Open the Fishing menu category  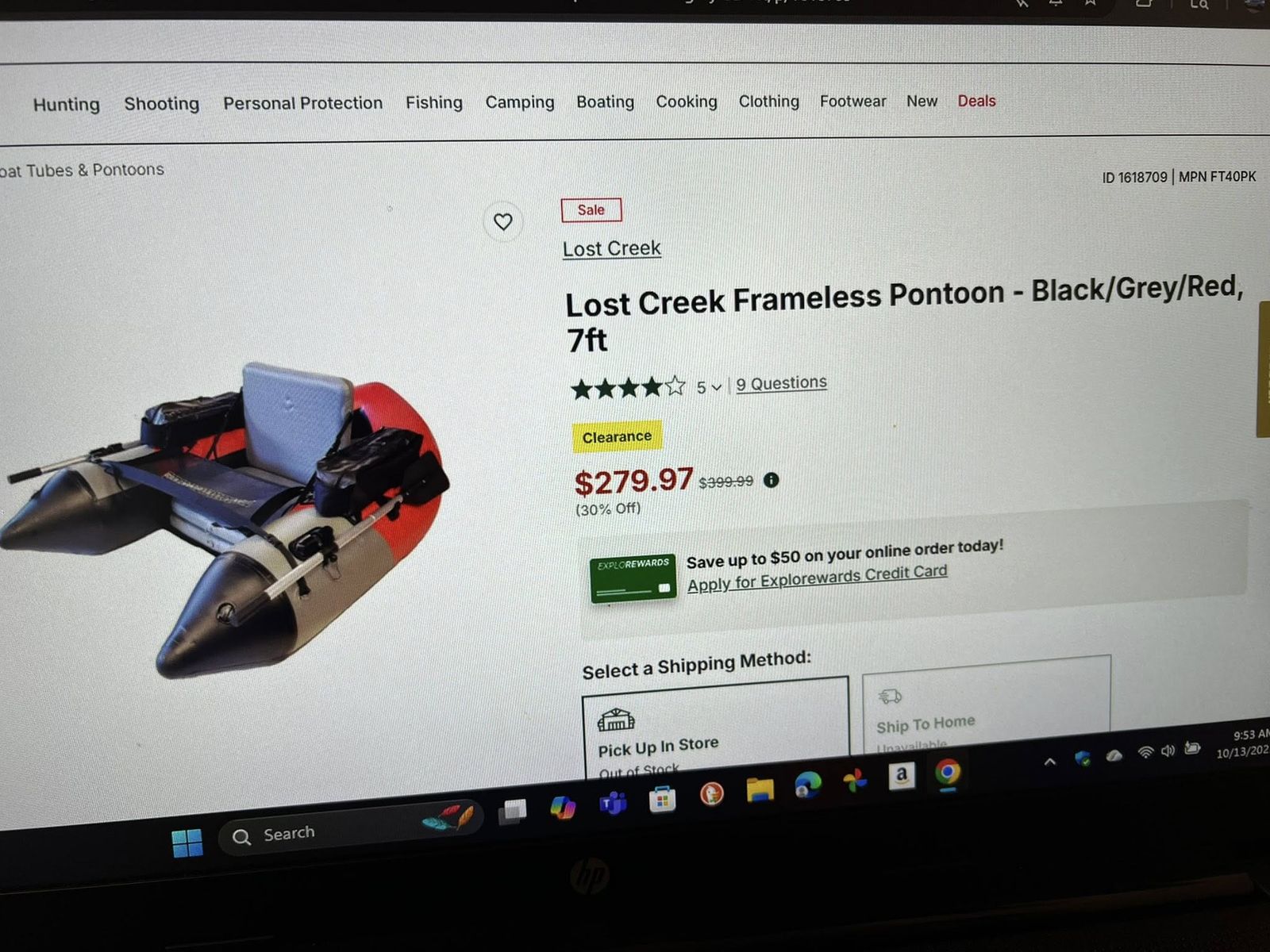point(434,102)
